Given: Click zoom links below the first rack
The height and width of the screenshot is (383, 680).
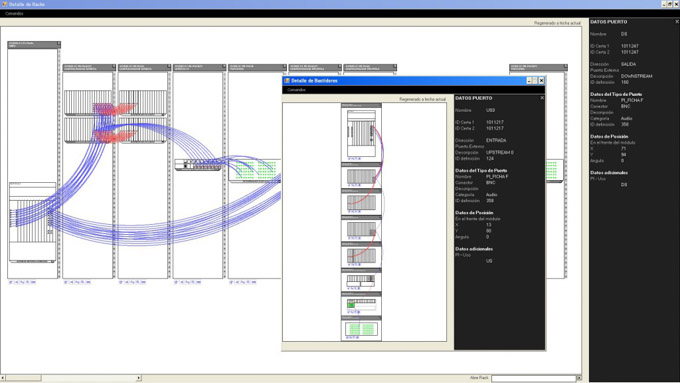Looking at the screenshot, I should [23, 282].
